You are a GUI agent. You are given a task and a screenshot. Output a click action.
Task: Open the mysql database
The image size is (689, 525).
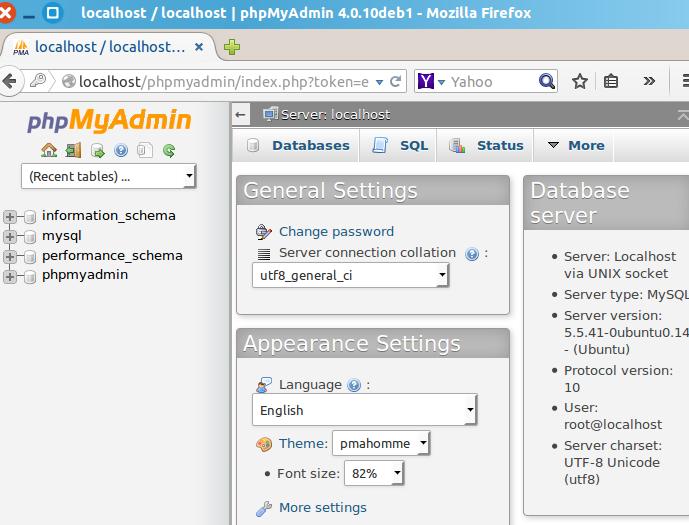click(x=62, y=236)
